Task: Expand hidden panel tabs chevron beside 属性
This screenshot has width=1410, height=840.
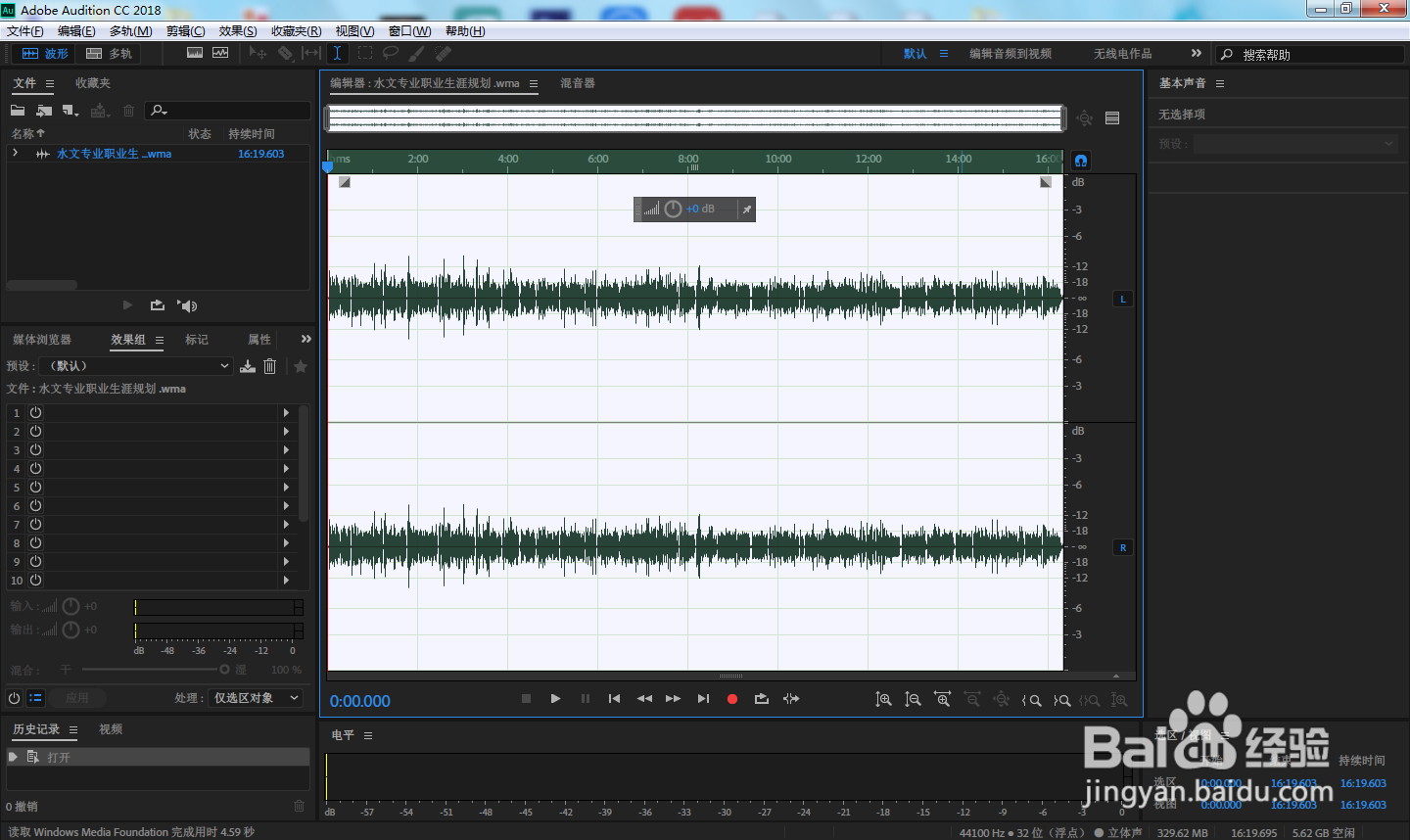Action: tap(306, 339)
